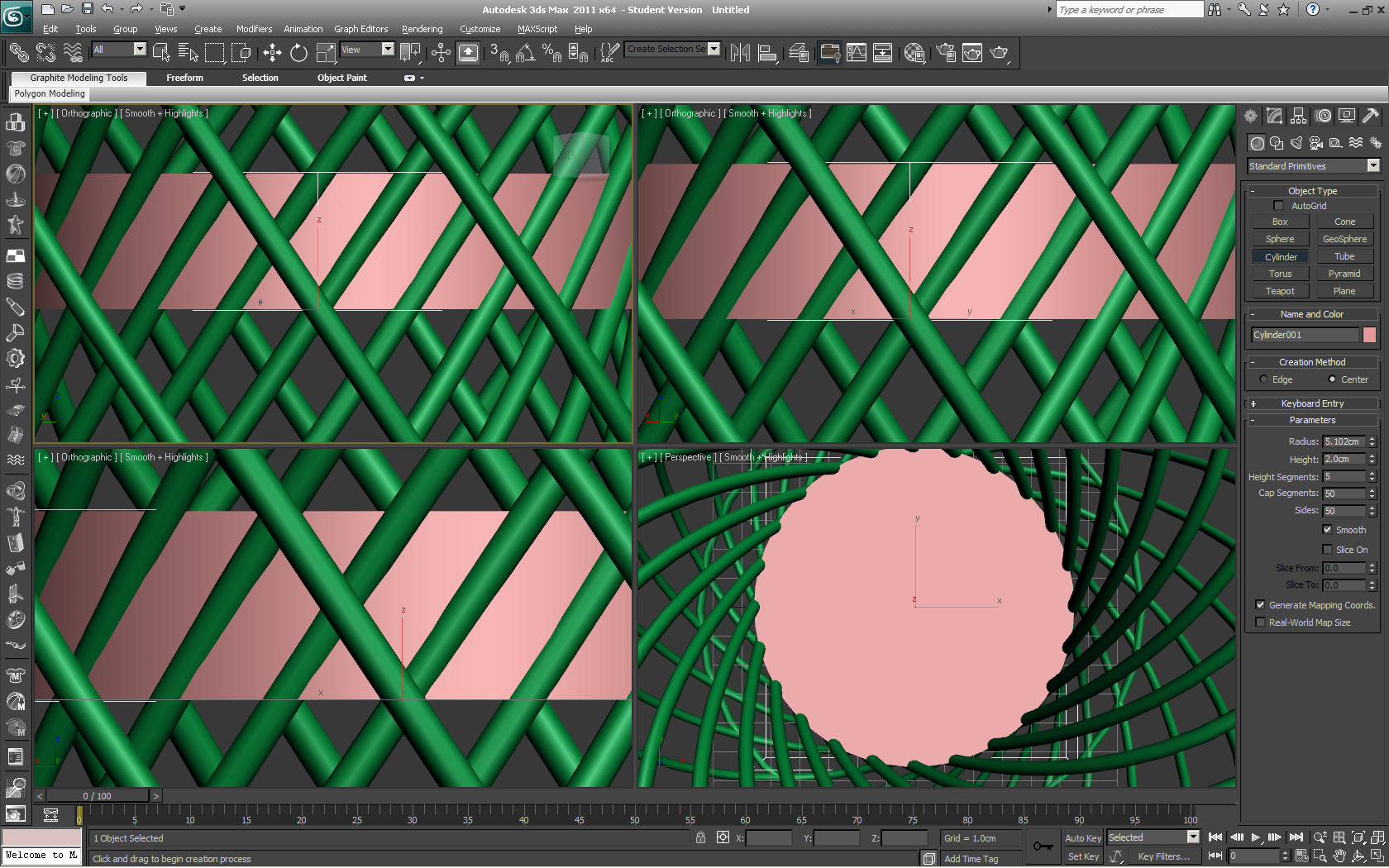The width and height of the screenshot is (1389, 868).
Task: Open the Rendering menu
Action: coord(422,29)
